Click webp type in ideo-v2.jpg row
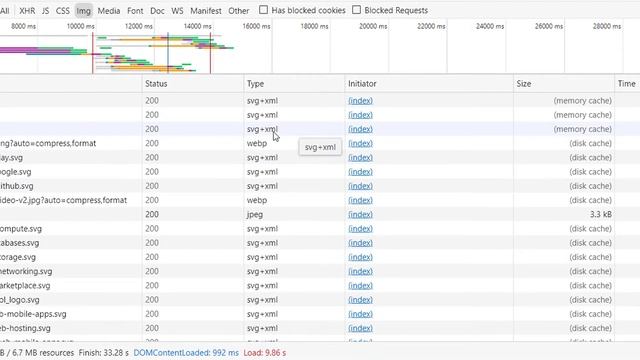 [257, 200]
